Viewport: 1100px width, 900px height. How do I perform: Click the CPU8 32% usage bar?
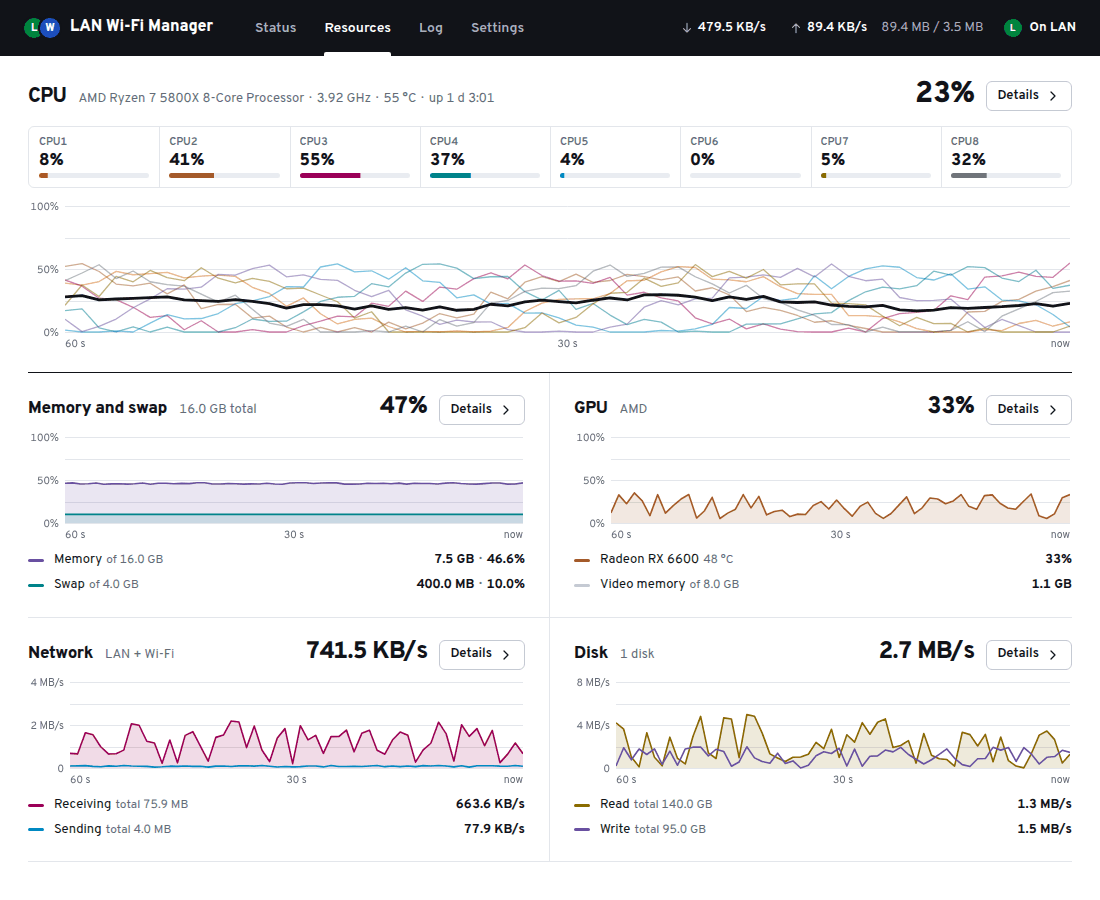(x=1005, y=175)
